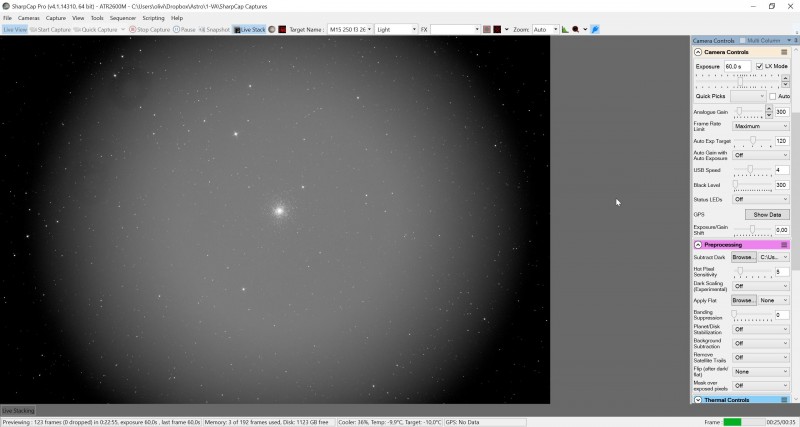Image resolution: width=800 pixels, height=427 pixels.
Task: Click Browse button for Apply Flat
Action: point(744,300)
